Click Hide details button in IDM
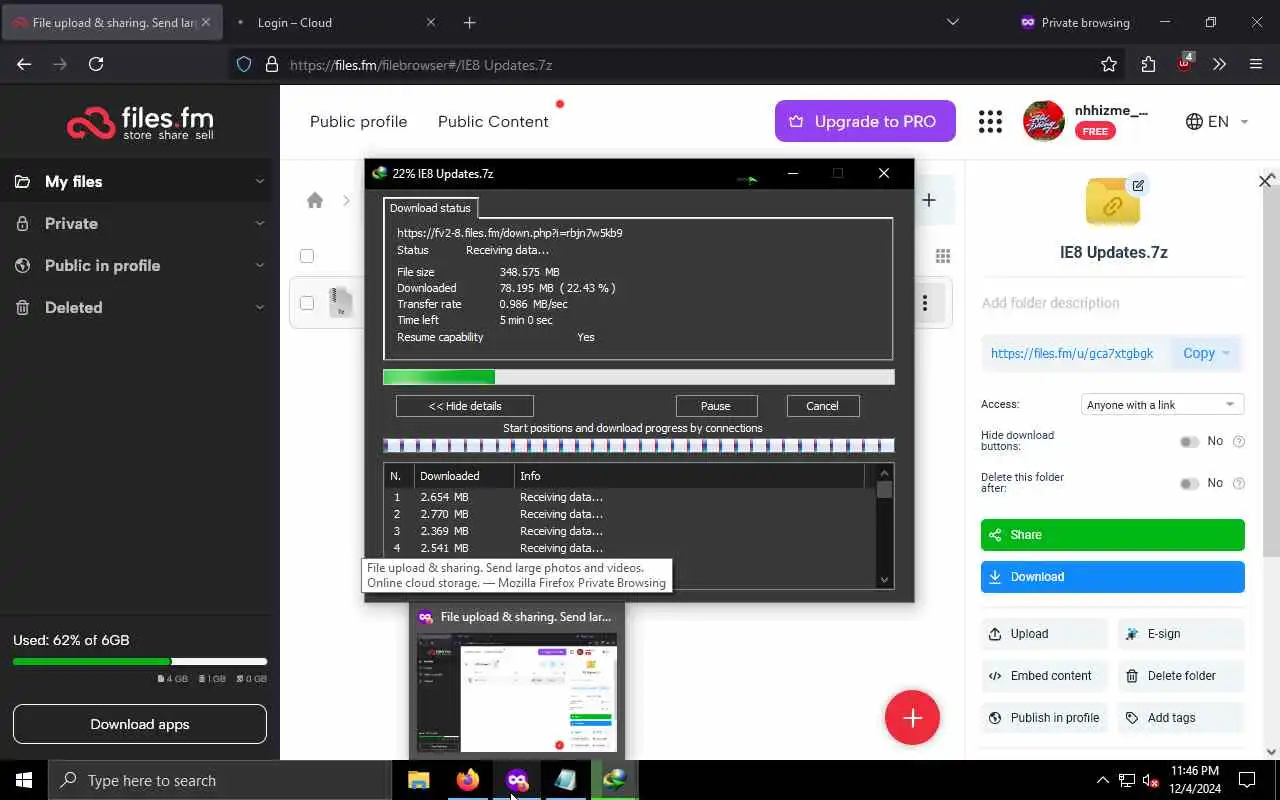 pyautogui.click(x=465, y=406)
